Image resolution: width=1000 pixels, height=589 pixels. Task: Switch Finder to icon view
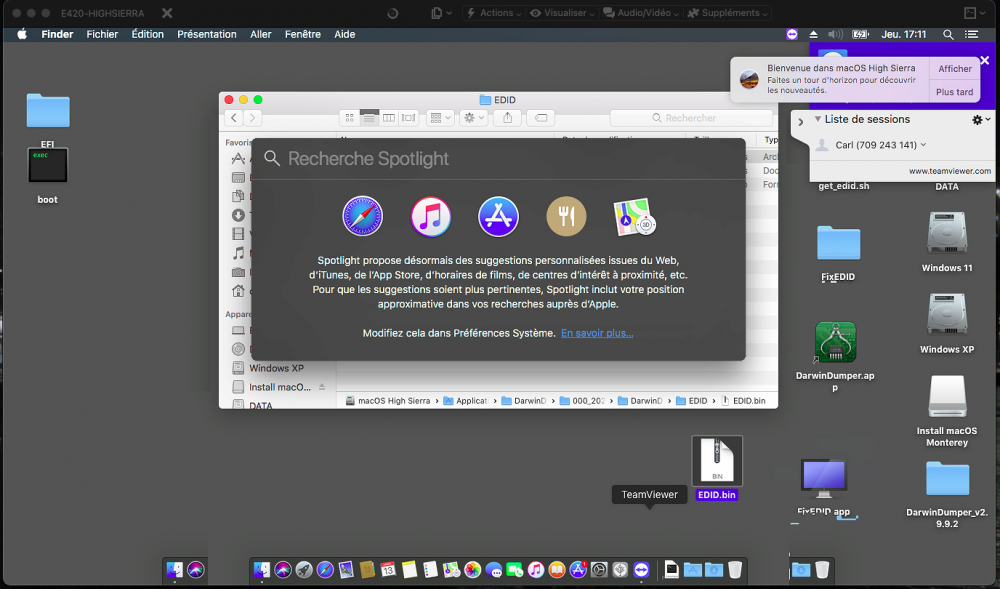click(349, 118)
